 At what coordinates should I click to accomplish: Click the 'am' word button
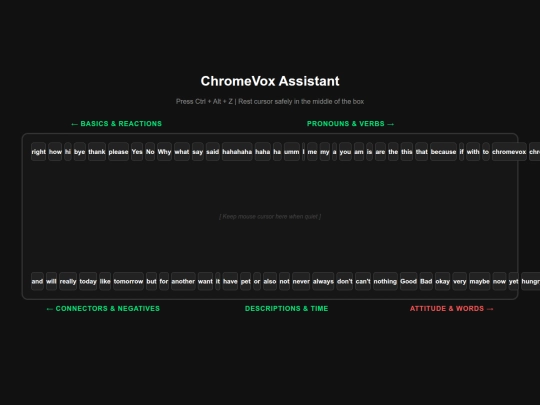[359, 152]
